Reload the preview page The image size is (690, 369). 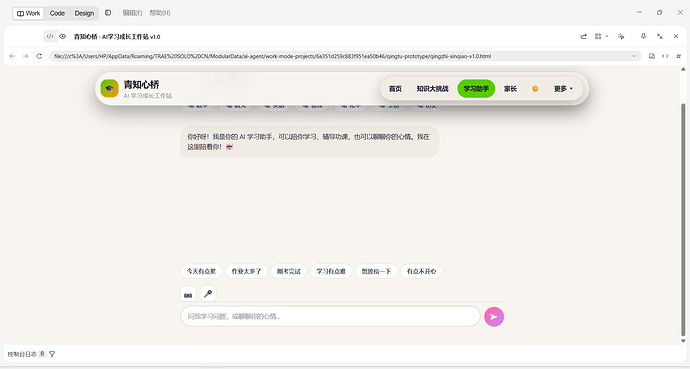tap(39, 56)
